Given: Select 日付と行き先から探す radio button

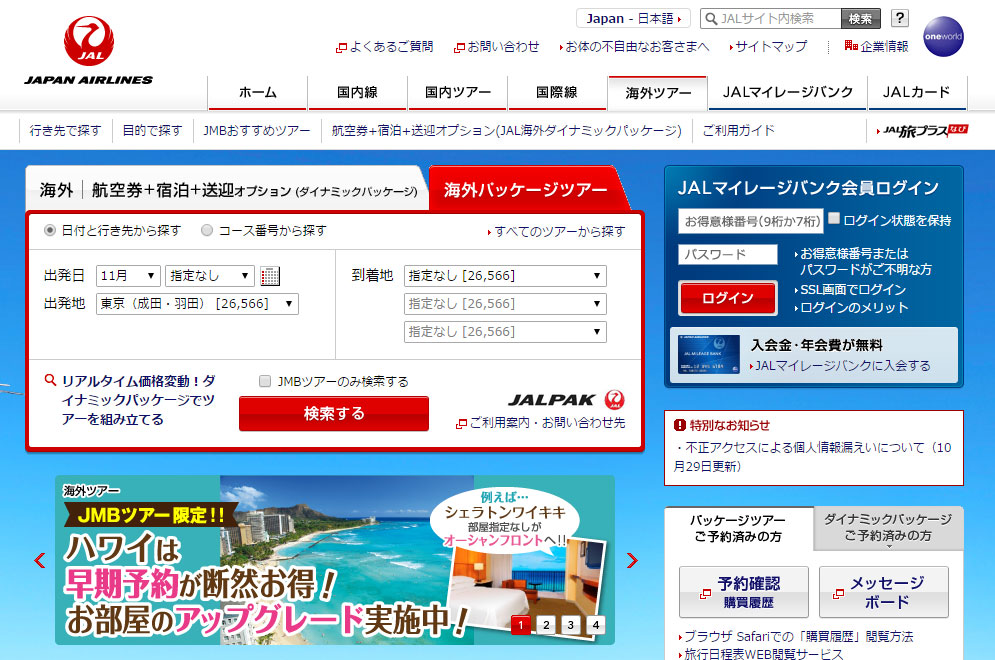Looking at the screenshot, I should click(x=49, y=230).
